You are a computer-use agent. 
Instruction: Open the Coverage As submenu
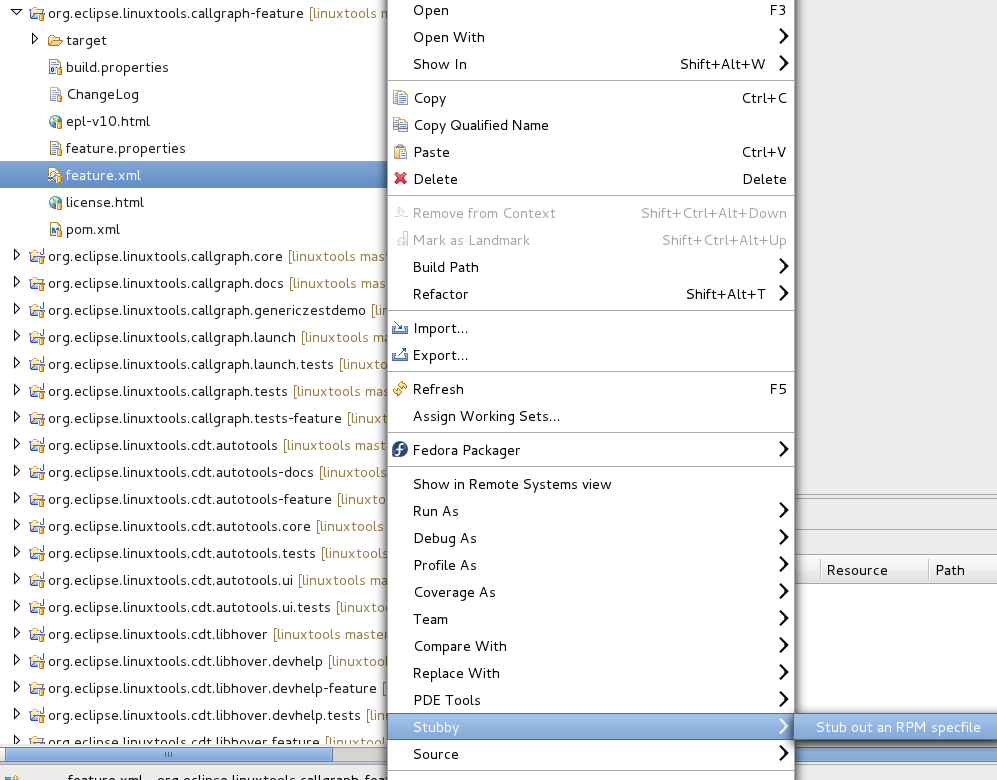(591, 592)
